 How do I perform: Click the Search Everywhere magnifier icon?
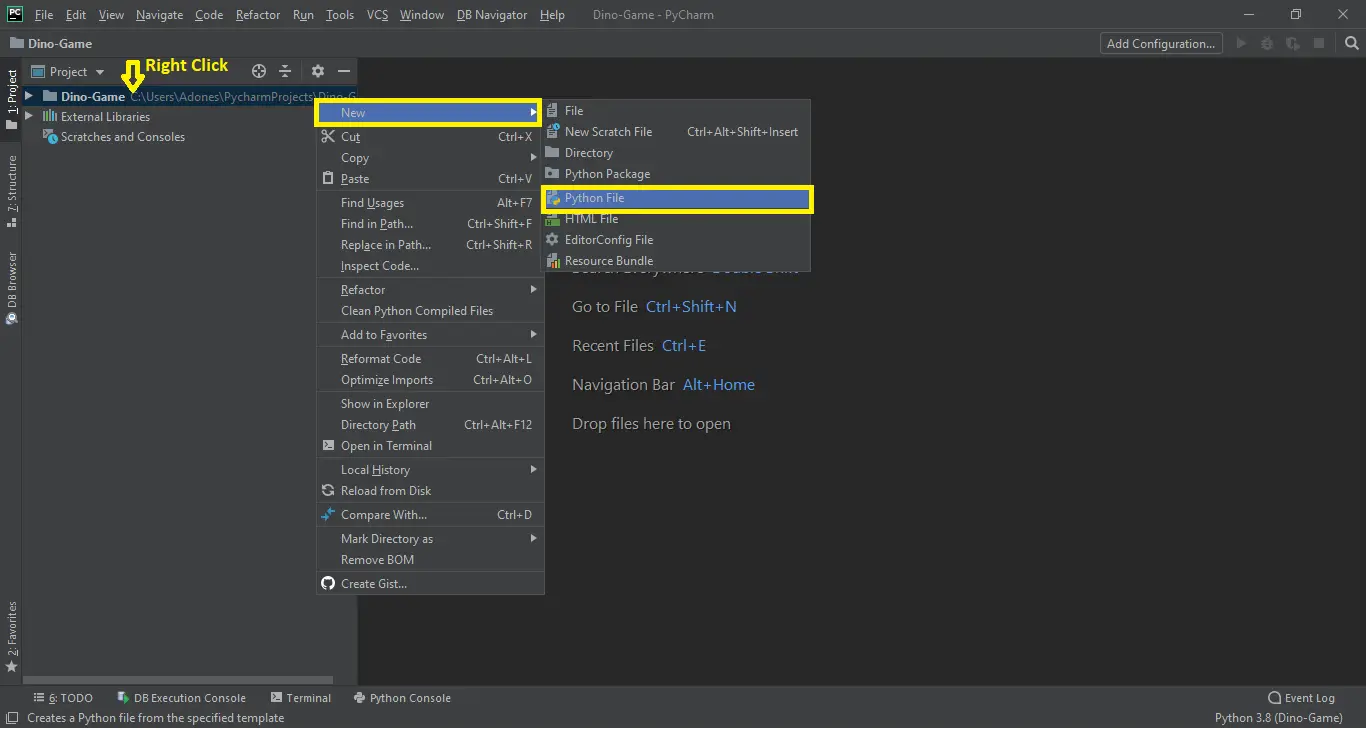[1351, 43]
